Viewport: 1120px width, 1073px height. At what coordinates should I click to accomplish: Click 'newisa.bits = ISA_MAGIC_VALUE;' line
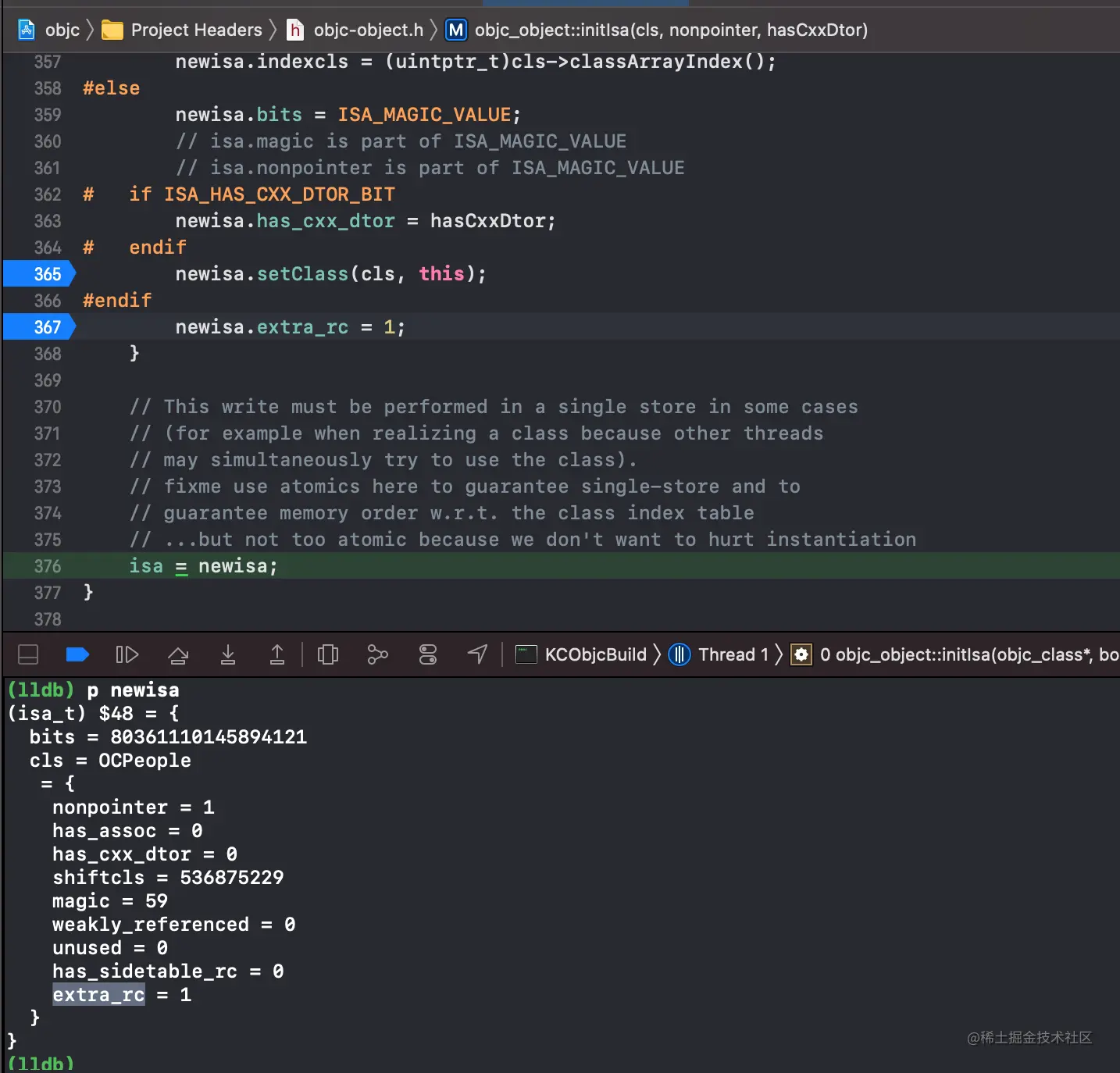click(348, 115)
